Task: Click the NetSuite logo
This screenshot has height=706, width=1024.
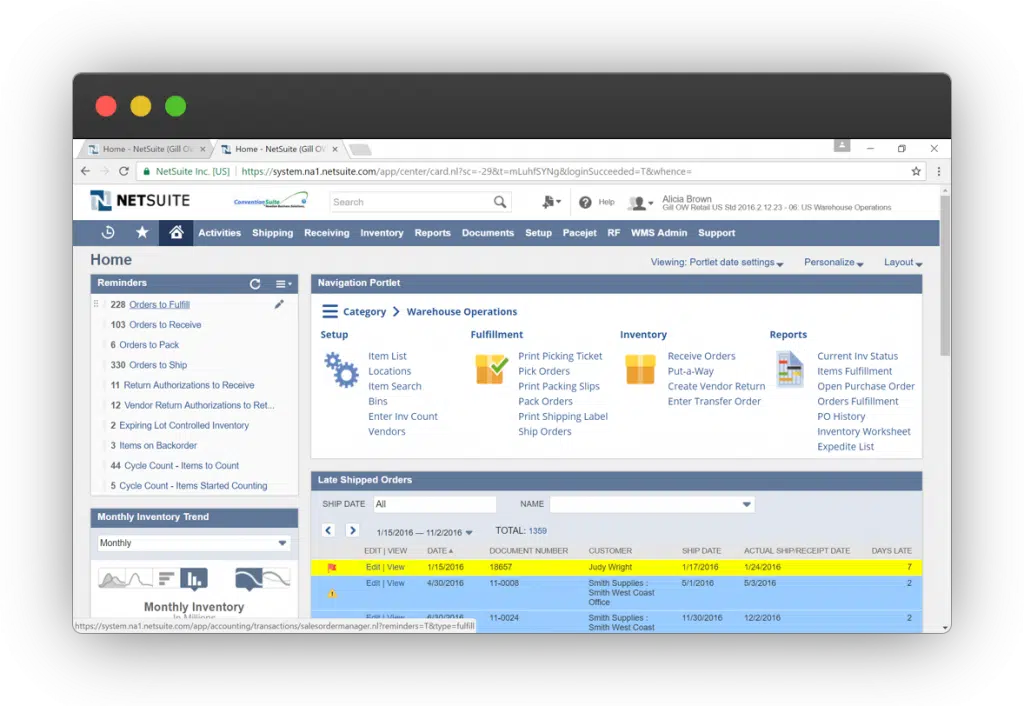Action: point(140,201)
